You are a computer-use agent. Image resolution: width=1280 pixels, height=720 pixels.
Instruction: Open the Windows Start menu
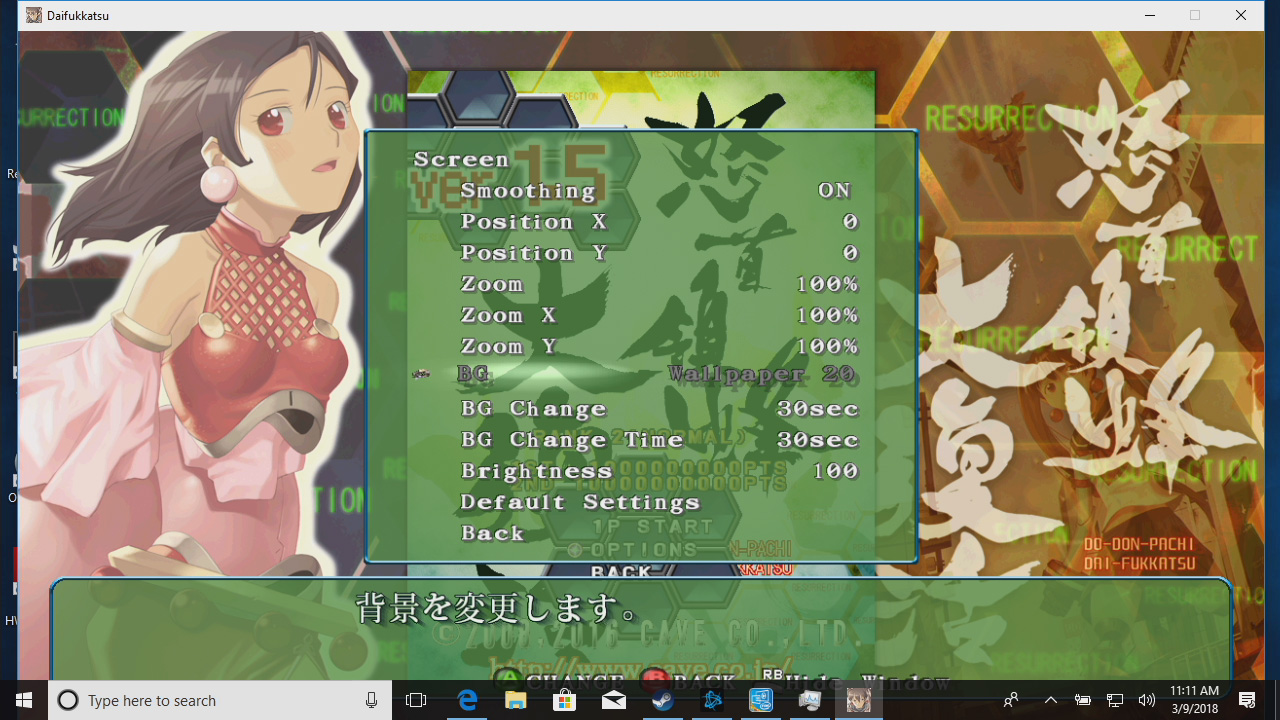(x=24, y=700)
